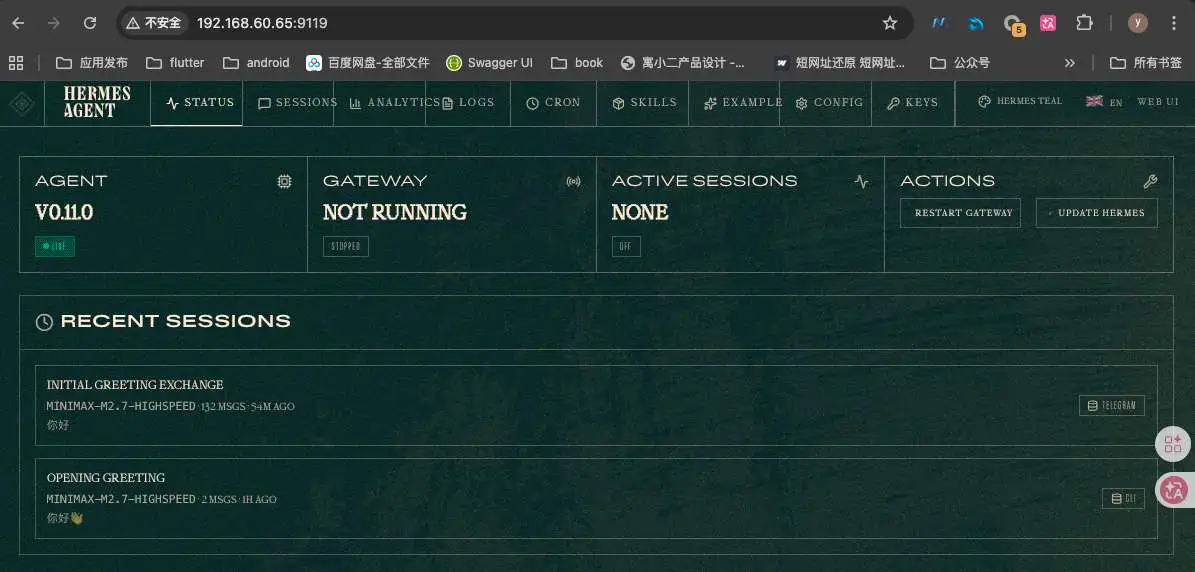Click the floating translate widget icon
Image resolution: width=1195 pixels, height=572 pixels.
point(1173,490)
